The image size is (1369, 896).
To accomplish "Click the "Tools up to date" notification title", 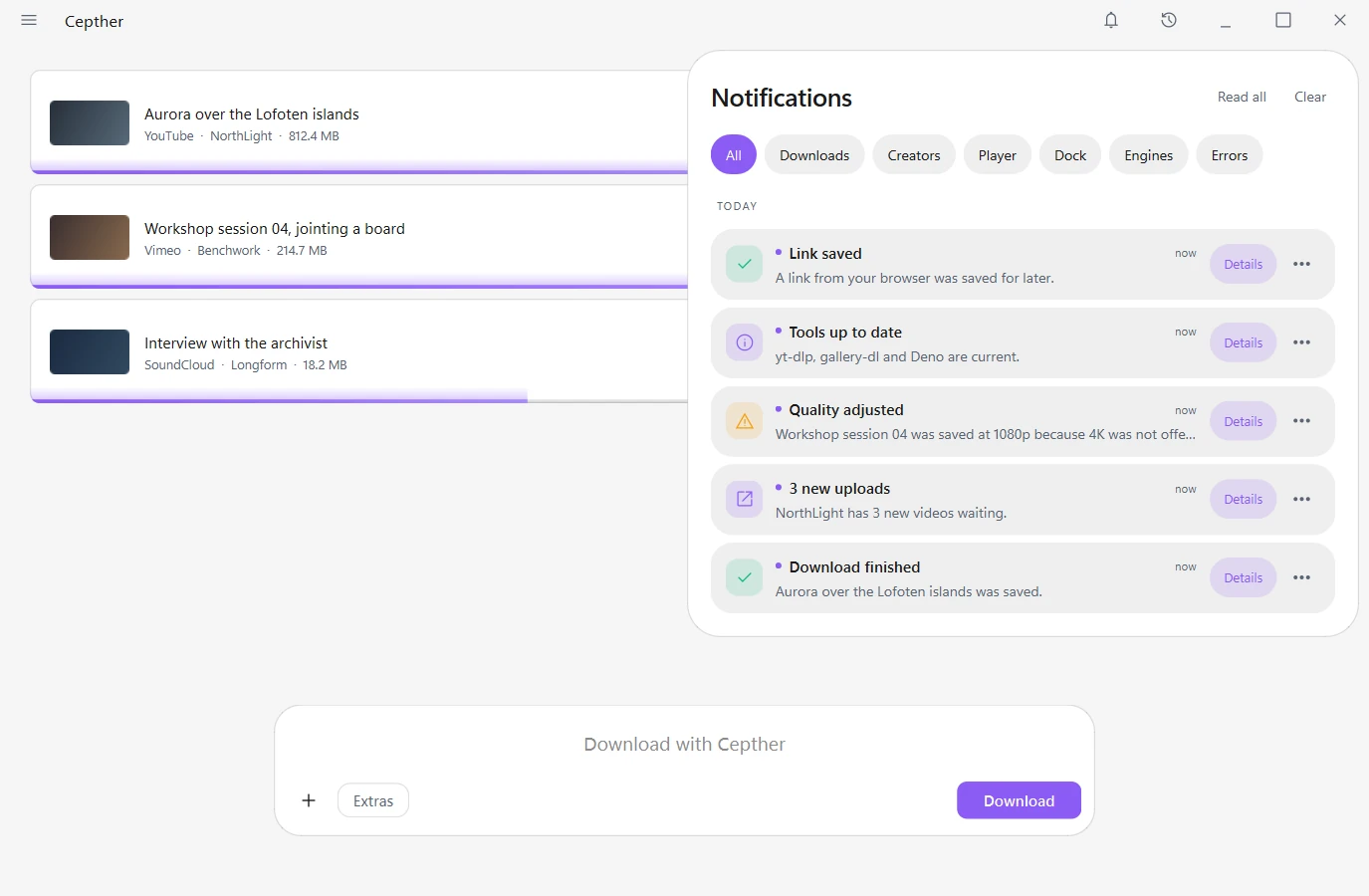I will (x=845, y=332).
